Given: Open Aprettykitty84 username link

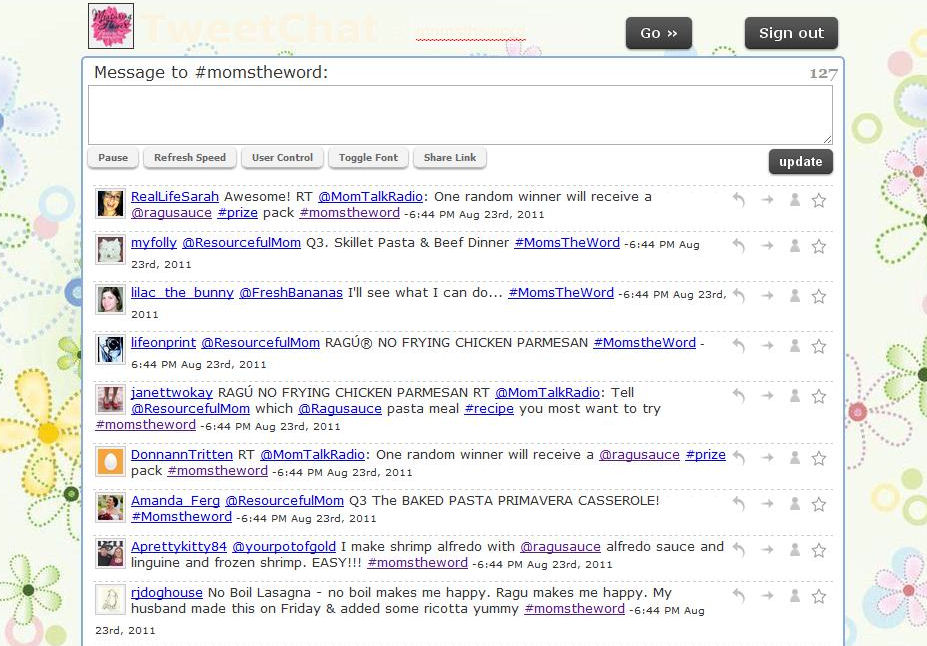Looking at the screenshot, I should pos(179,547).
